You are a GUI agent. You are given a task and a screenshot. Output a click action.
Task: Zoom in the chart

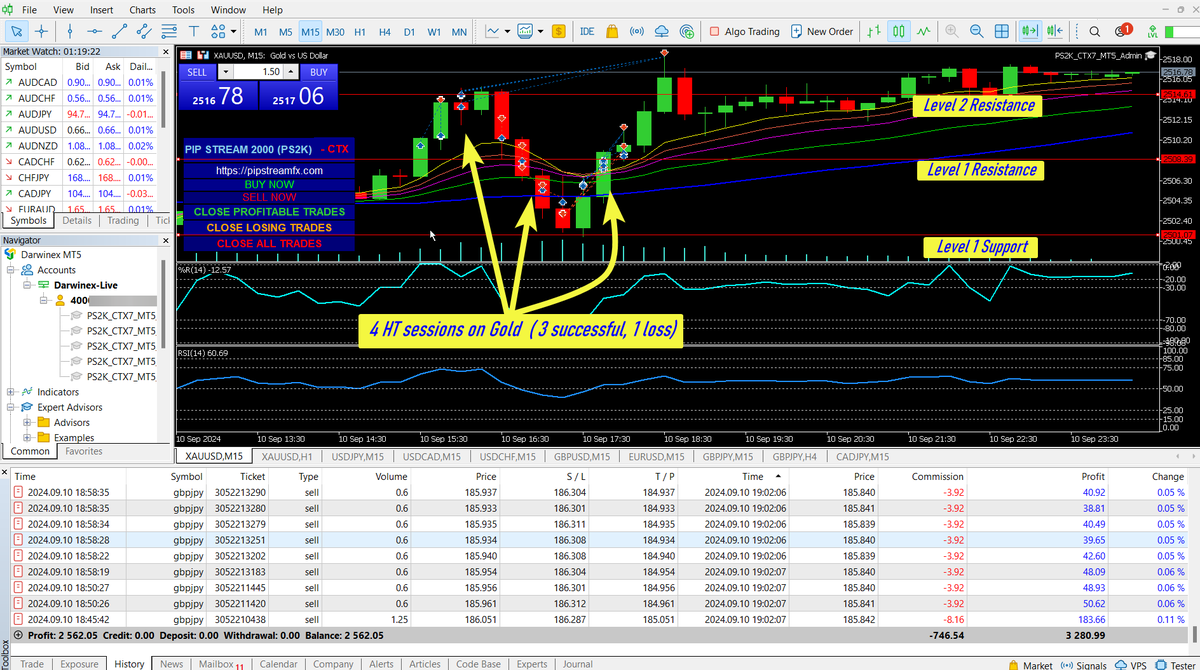point(952,31)
